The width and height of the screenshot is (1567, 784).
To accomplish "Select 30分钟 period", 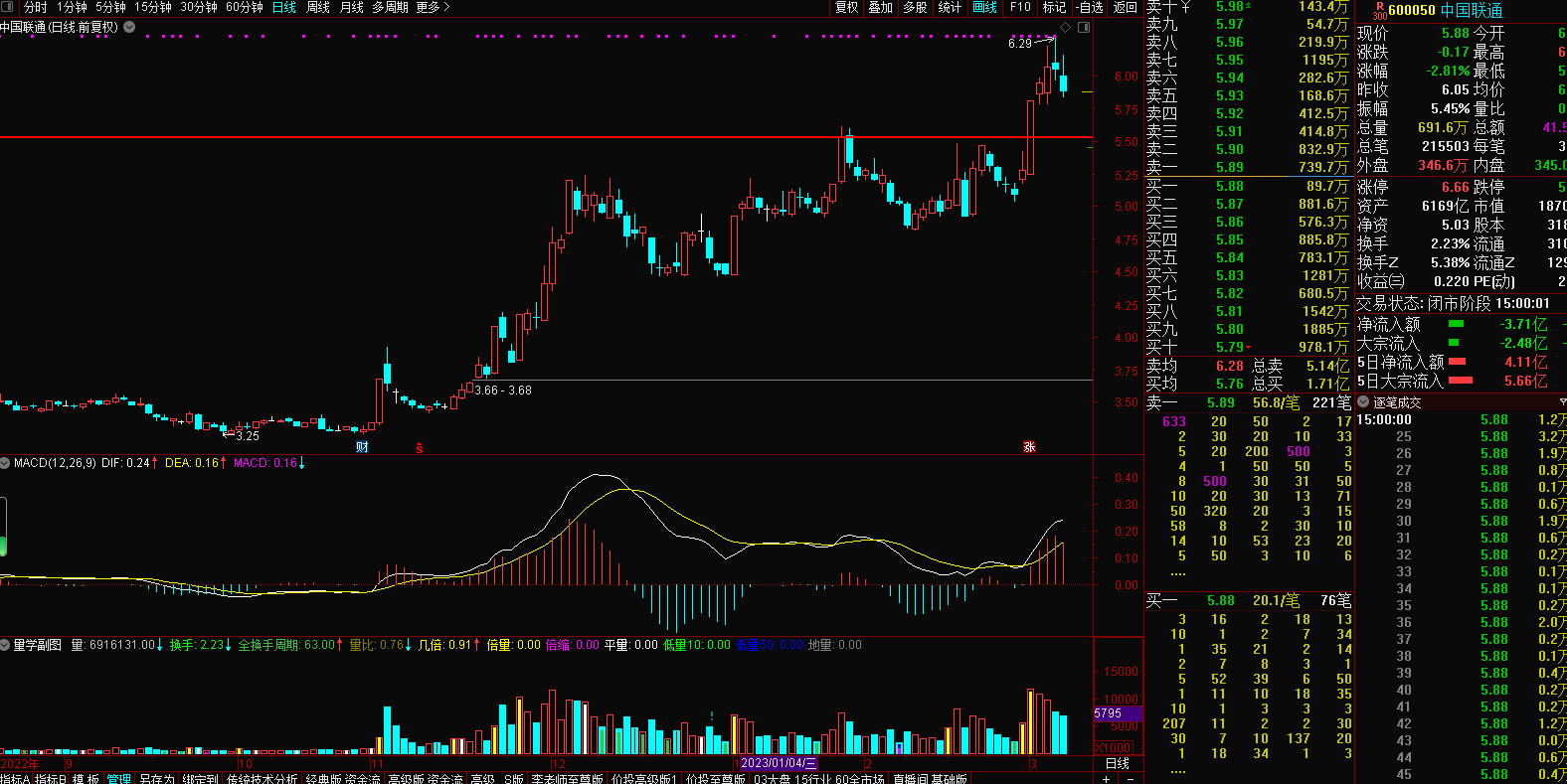I will pyautogui.click(x=199, y=7).
